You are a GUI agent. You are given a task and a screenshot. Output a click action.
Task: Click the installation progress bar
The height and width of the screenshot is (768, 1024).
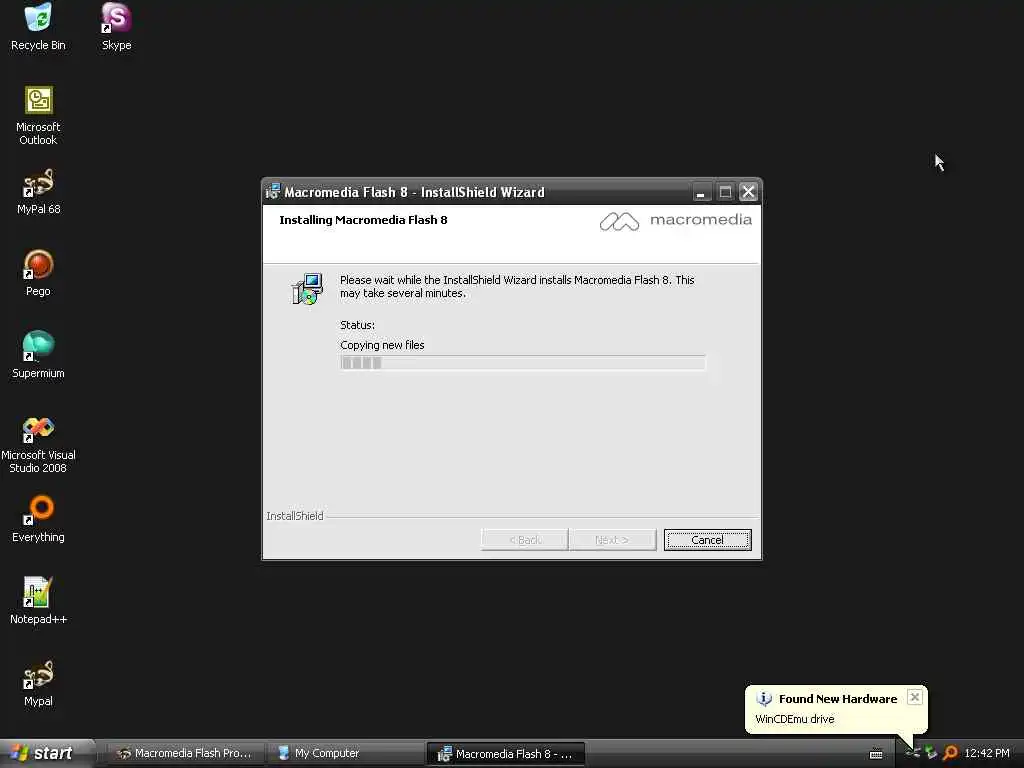click(522, 363)
